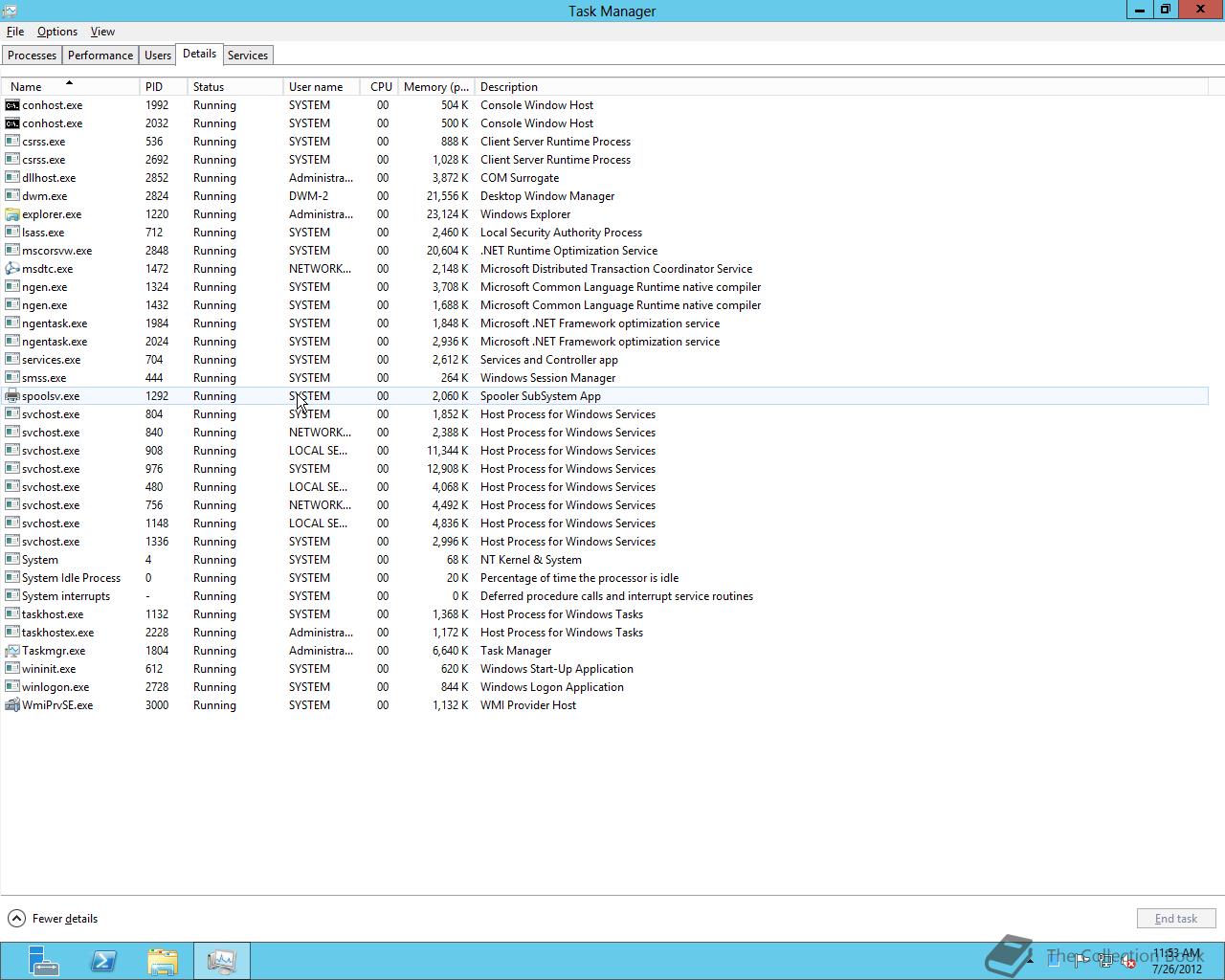Select the System Idle Process row
This screenshot has height=980, width=1225.
(x=605, y=578)
